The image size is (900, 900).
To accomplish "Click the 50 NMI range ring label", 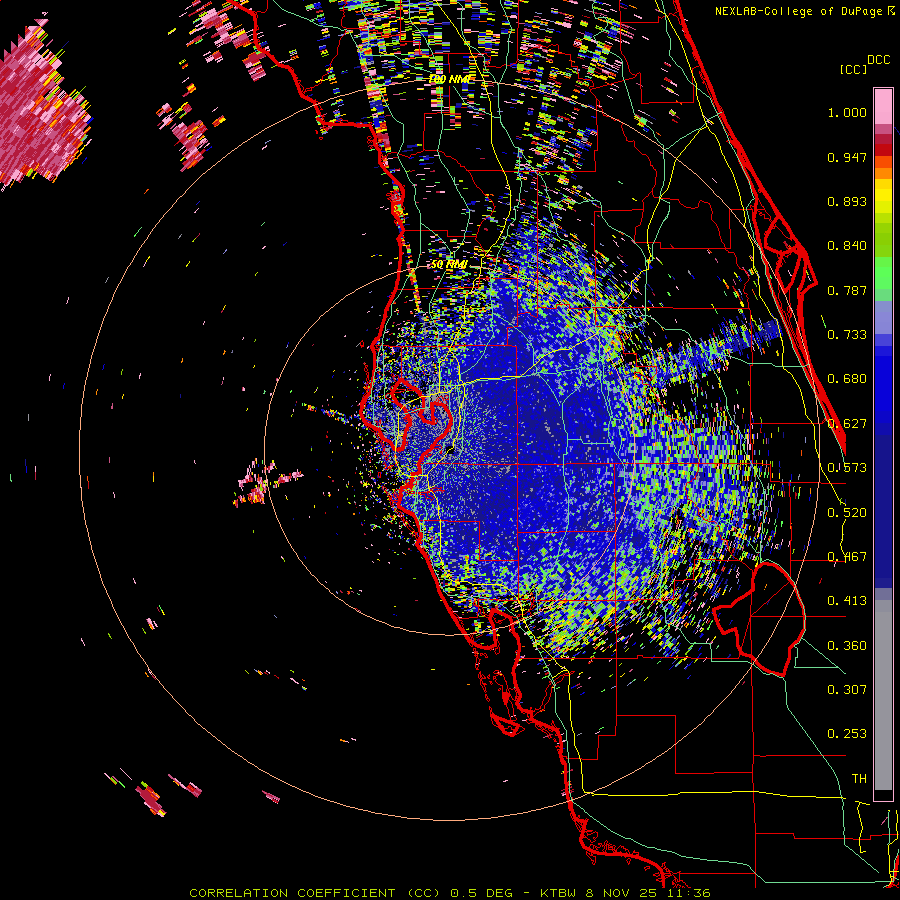I will pyautogui.click(x=449, y=265).
